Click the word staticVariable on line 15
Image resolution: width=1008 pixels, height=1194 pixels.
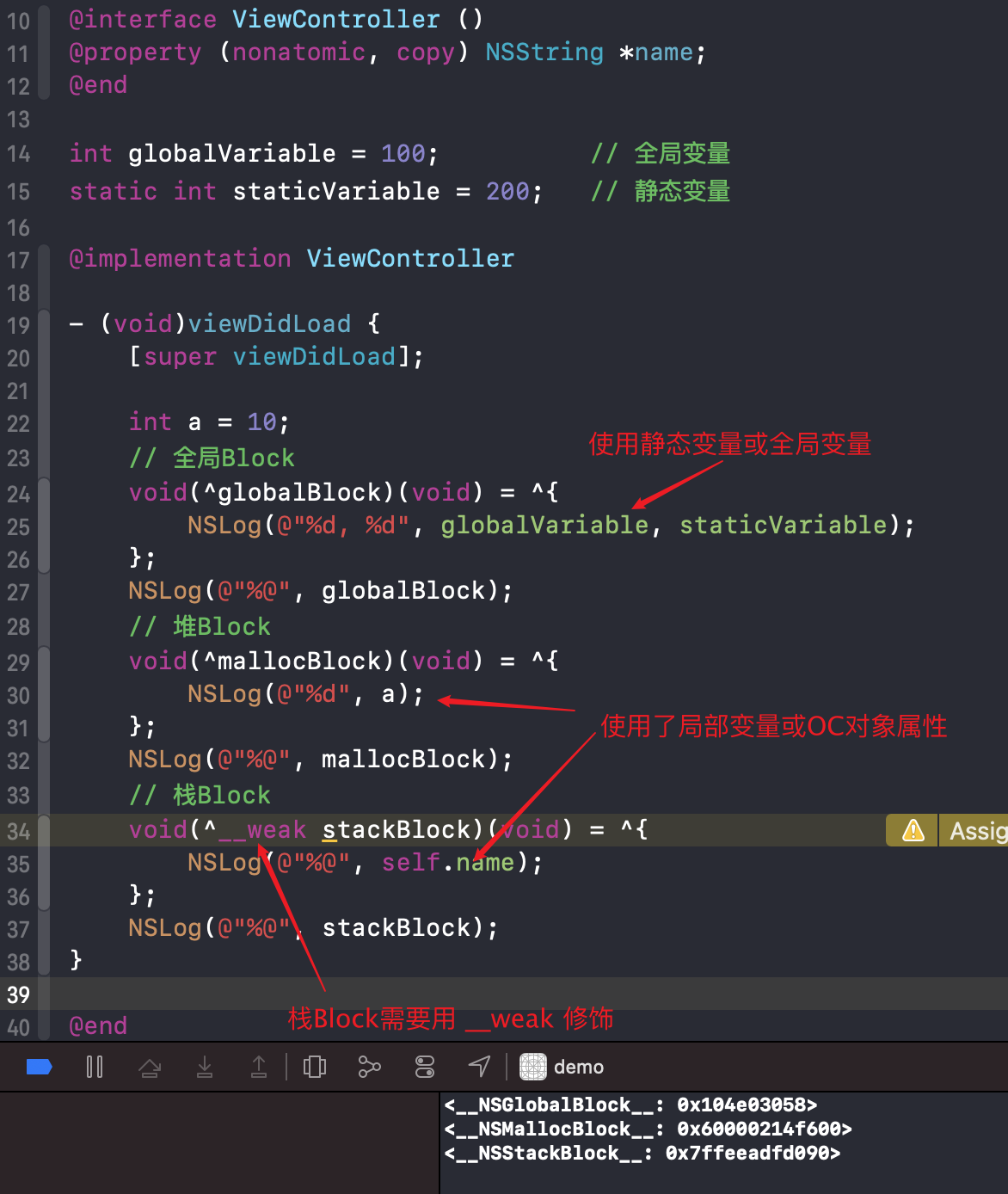click(x=336, y=191)
